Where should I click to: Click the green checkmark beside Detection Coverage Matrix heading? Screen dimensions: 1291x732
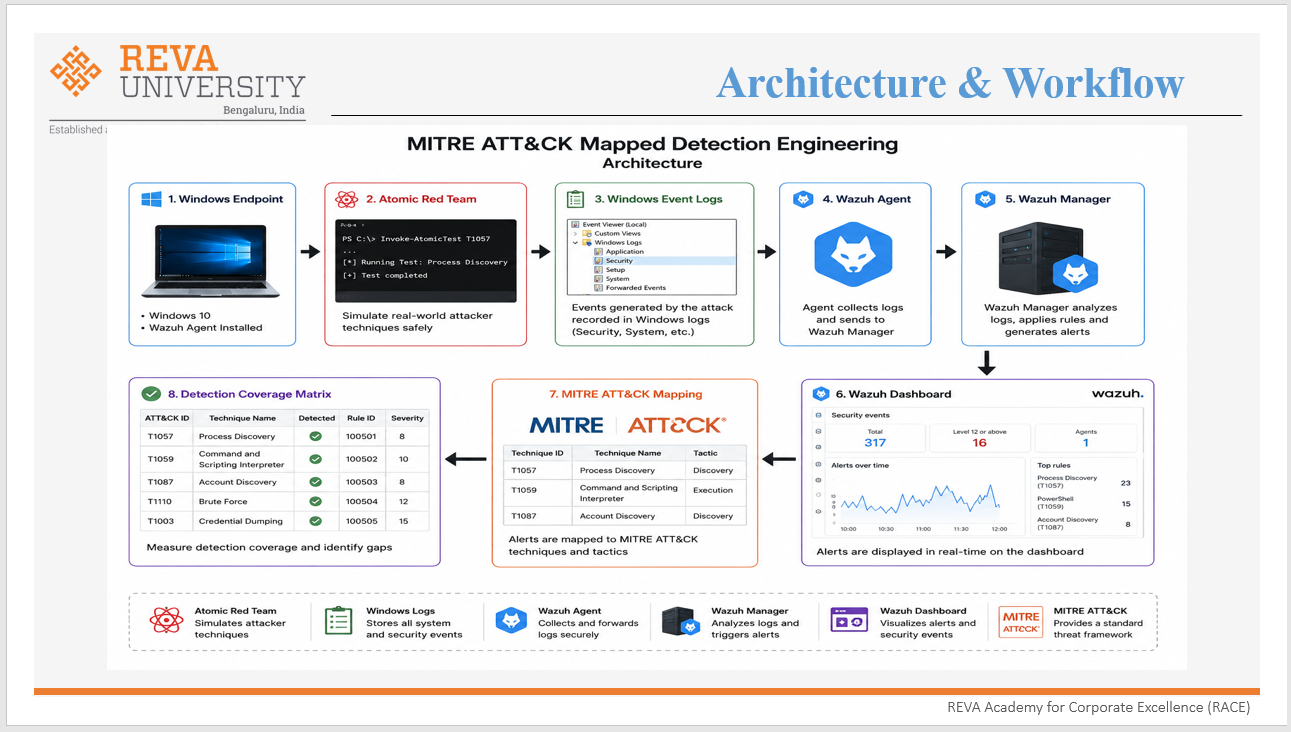point(152,394)
